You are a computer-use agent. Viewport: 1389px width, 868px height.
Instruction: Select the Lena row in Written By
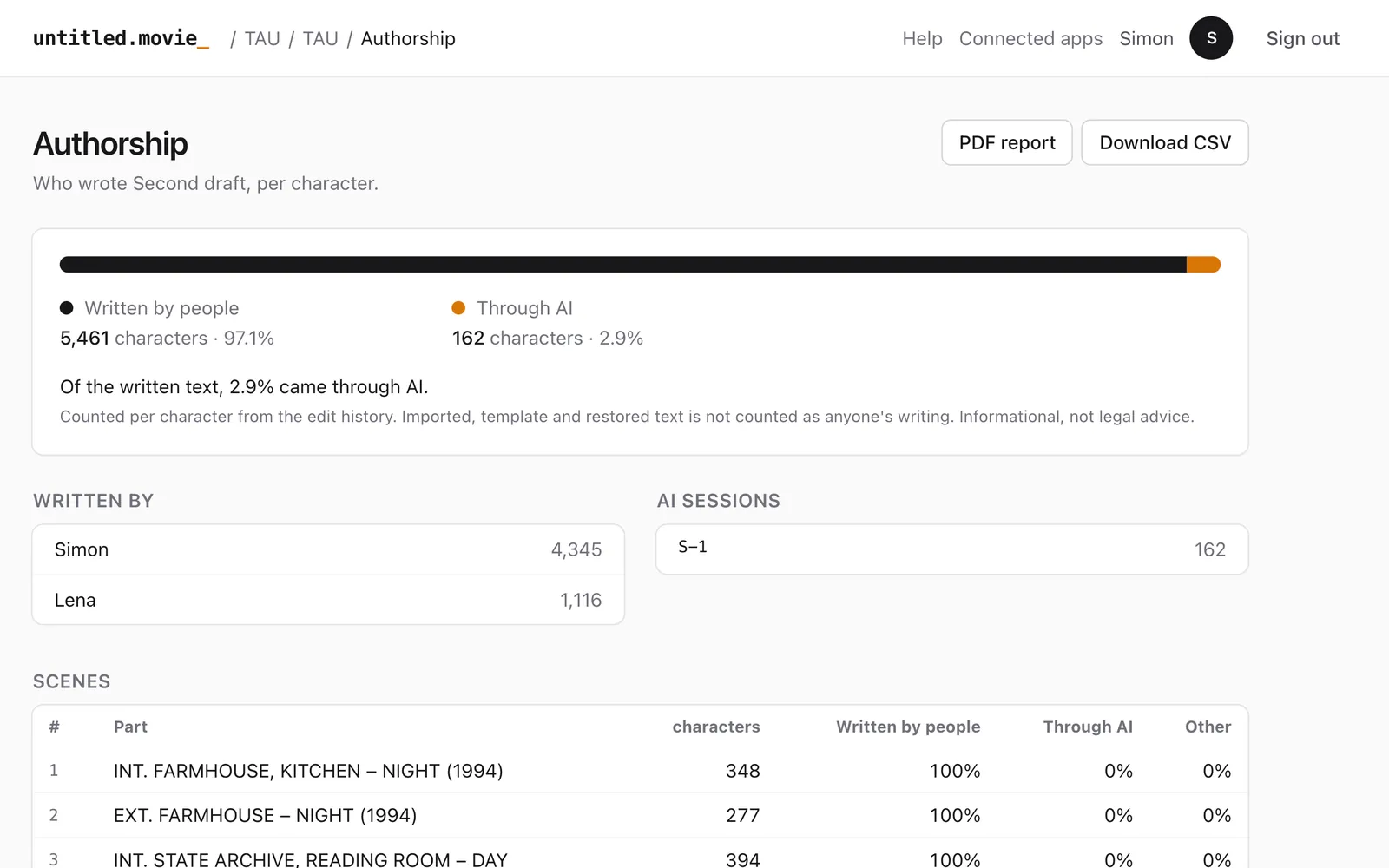[x=328, y=600]
